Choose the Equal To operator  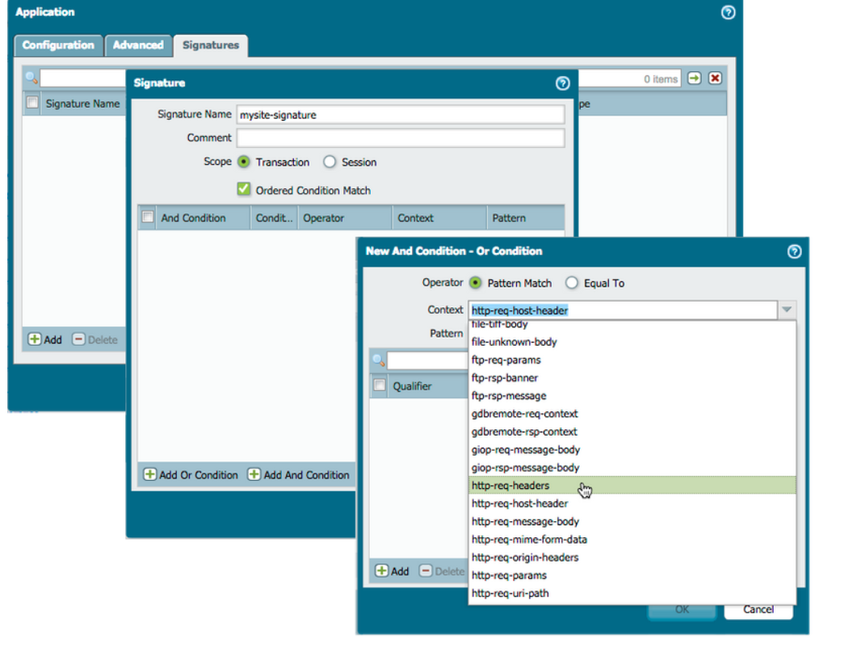click(x=572, y=283)
